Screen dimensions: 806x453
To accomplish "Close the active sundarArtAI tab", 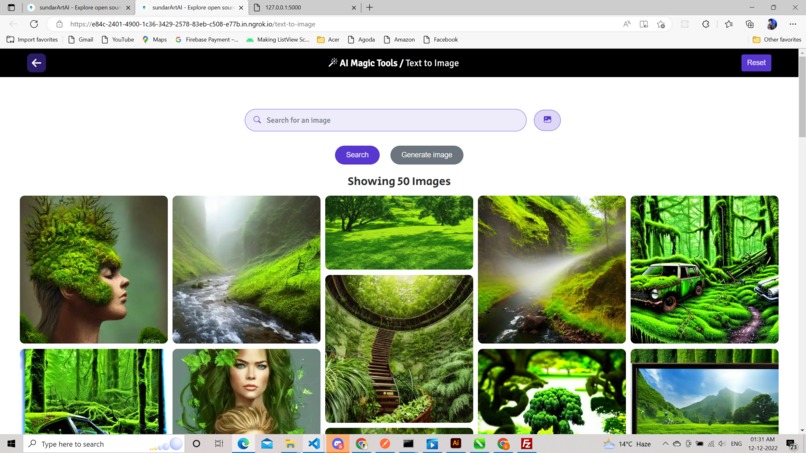I will coord(241,8).
